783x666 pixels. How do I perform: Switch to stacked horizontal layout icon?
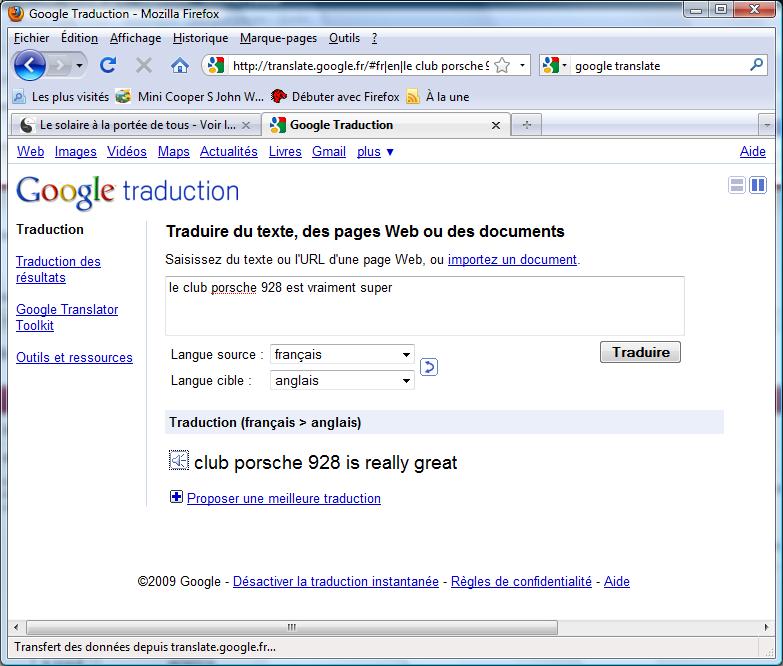click(737, 185)
